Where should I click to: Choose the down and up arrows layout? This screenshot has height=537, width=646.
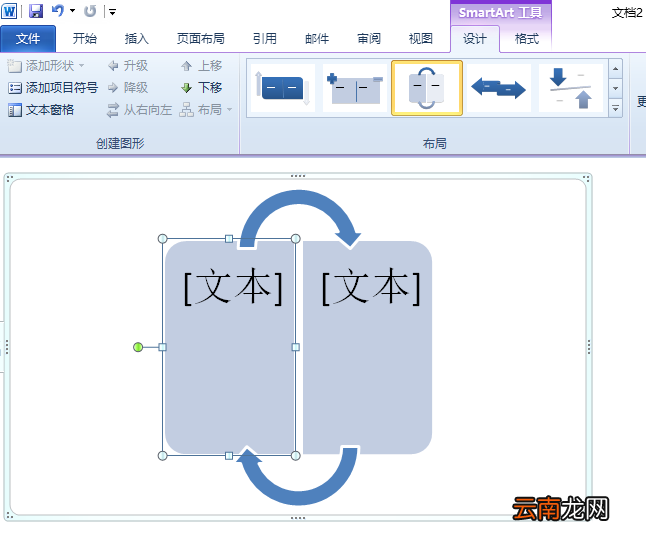pyautogui.click(x=571, y=88)
